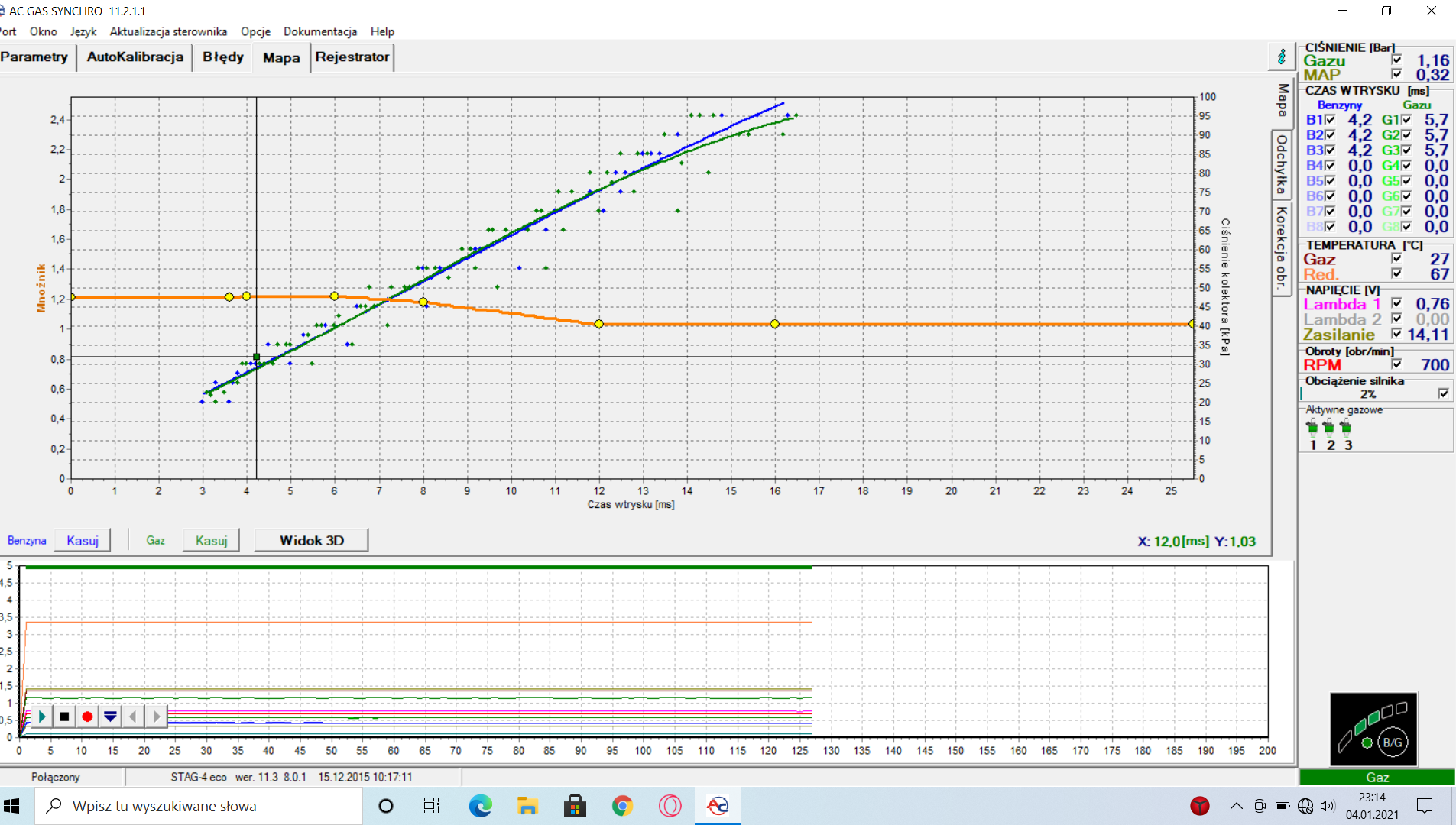This screenshot has height=825, width=1456.
Task: Click AC GAS SYNCHRO taskbar icon
Action: pyautogui.click(x=718, y=806)
